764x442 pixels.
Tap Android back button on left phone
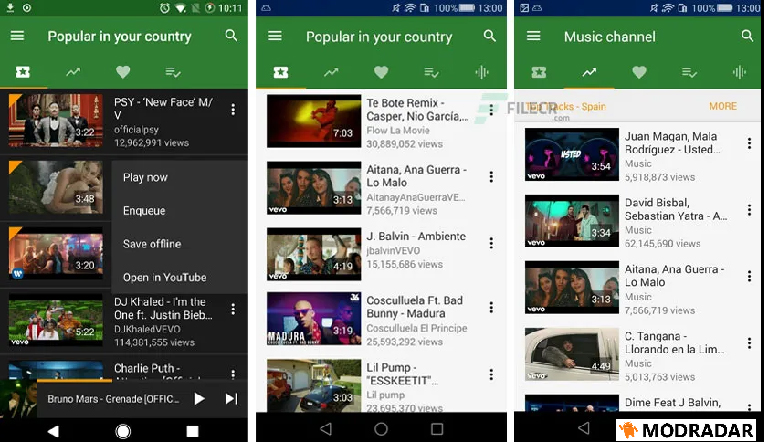(53, 431)
